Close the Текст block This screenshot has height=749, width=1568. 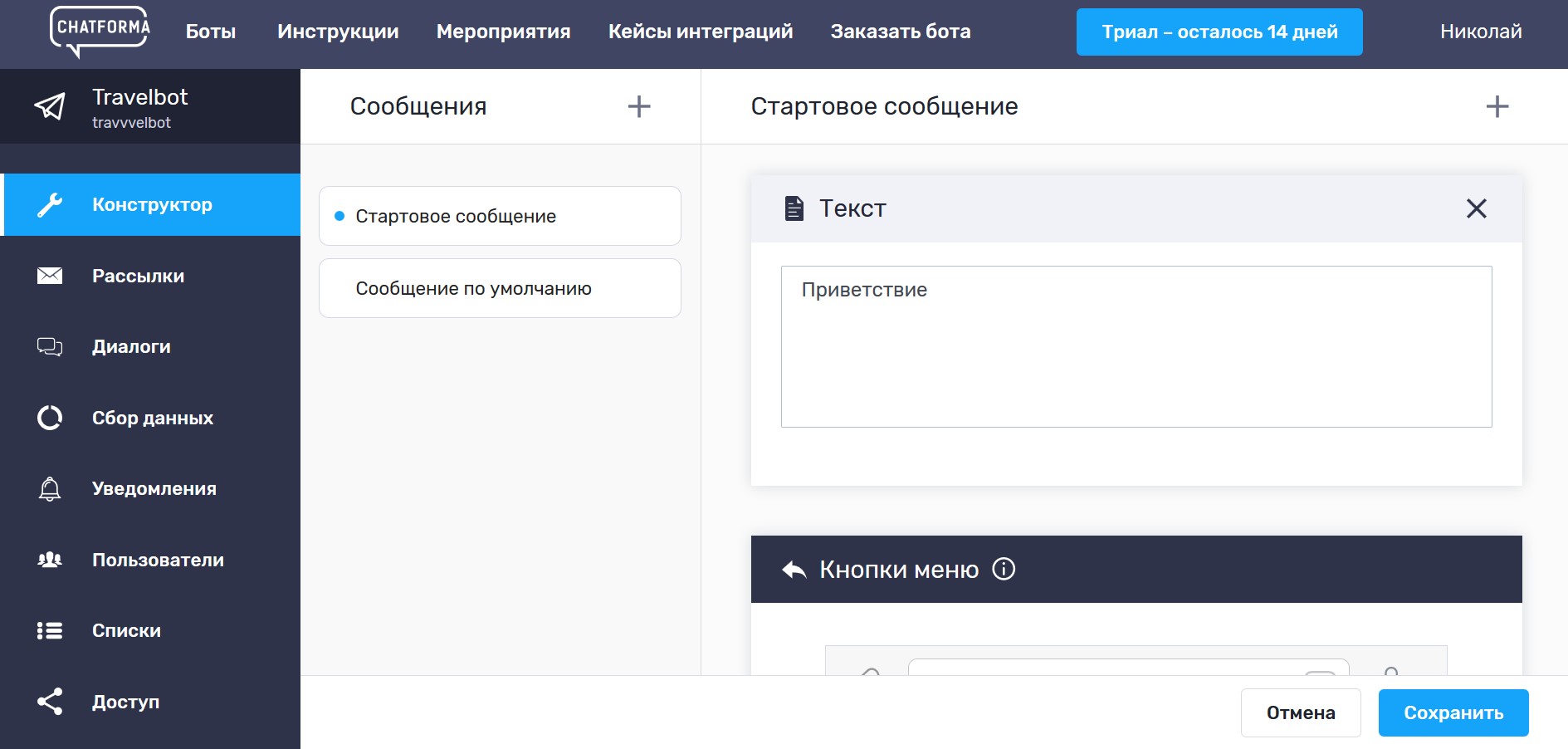click(x=1476, y=208)
